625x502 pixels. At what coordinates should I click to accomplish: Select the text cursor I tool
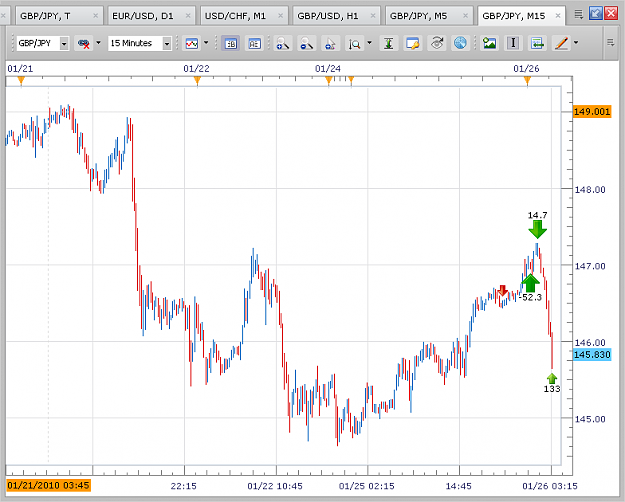tap(513, 43)
